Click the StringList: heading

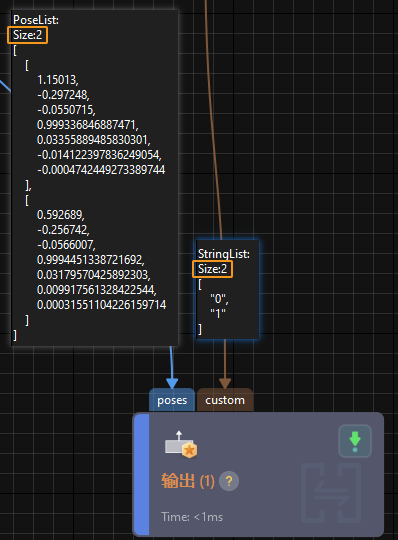224,254
